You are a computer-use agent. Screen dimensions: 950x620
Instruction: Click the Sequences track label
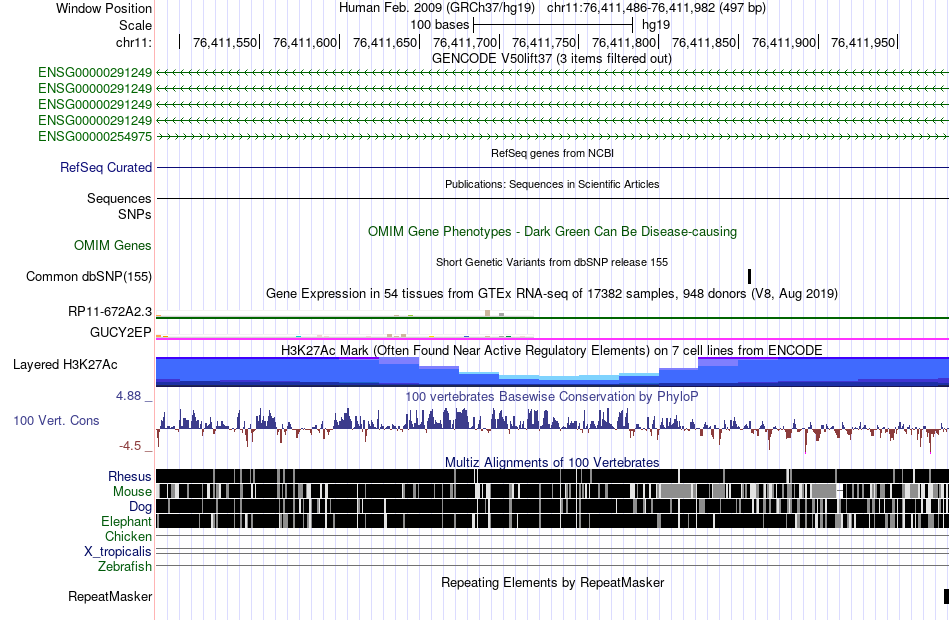point(119,199)
